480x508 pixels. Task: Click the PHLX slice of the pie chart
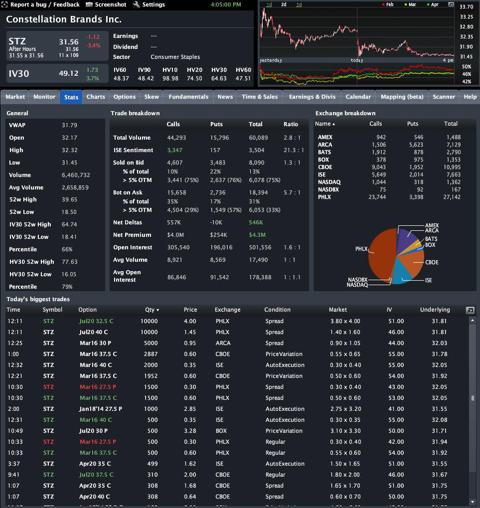[x=383, y=255]
